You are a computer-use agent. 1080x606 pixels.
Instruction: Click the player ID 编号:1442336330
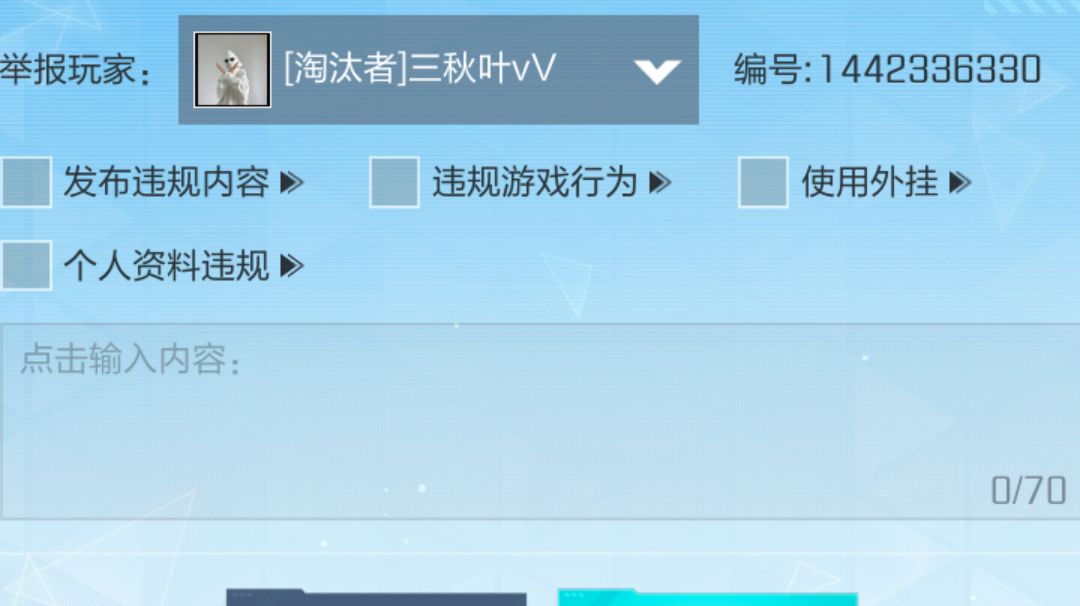(887, 70)
